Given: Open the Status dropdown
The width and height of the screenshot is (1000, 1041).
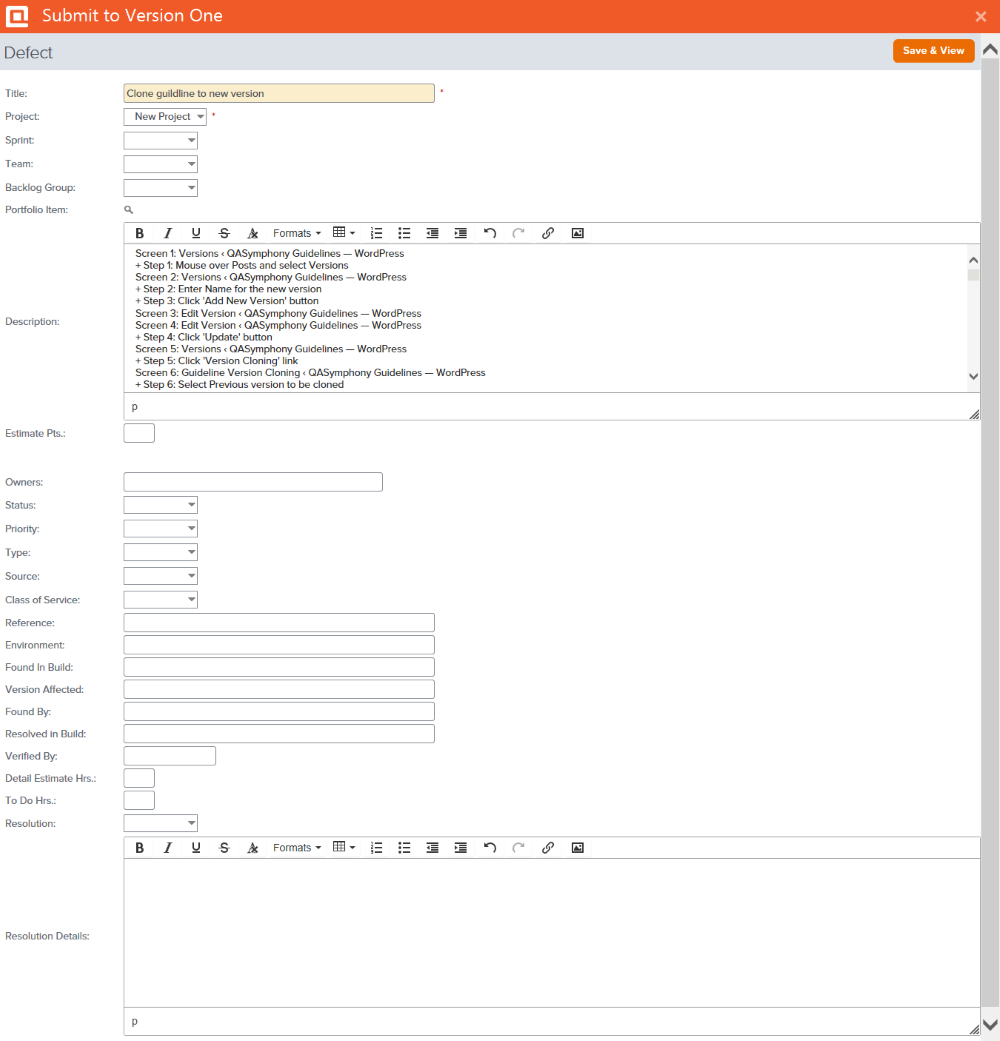Looking at the screenshot, I should pos(161,505).
